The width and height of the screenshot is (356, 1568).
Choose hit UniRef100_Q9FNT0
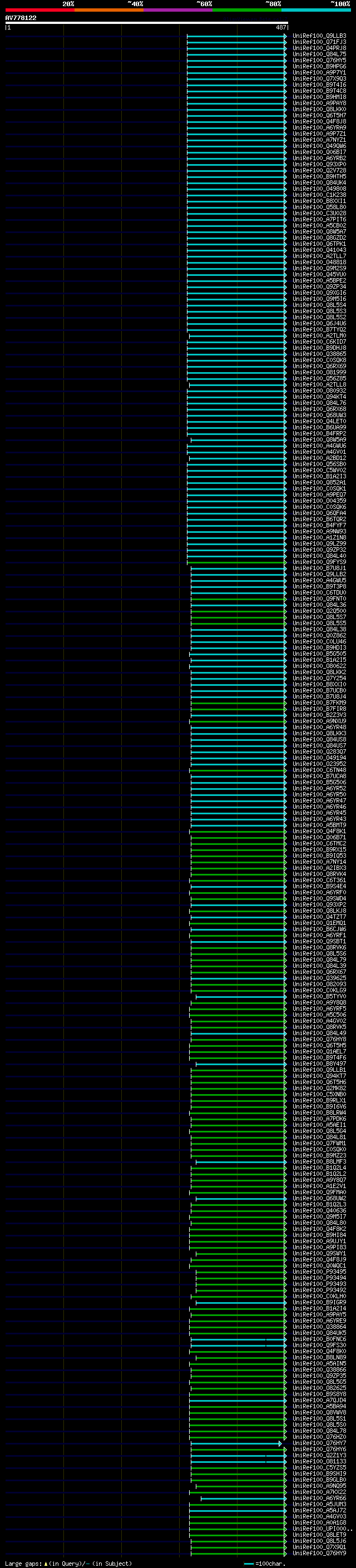click(319, 598)
